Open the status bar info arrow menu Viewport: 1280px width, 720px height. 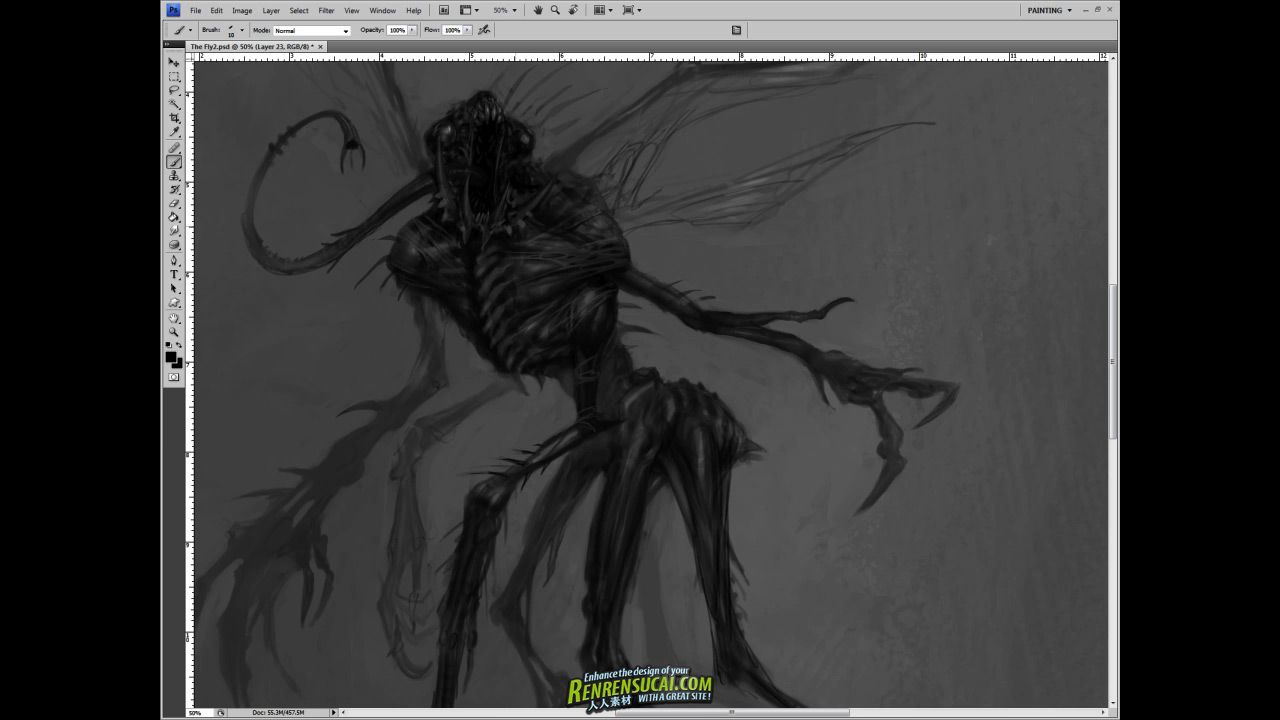click(334, 712)
